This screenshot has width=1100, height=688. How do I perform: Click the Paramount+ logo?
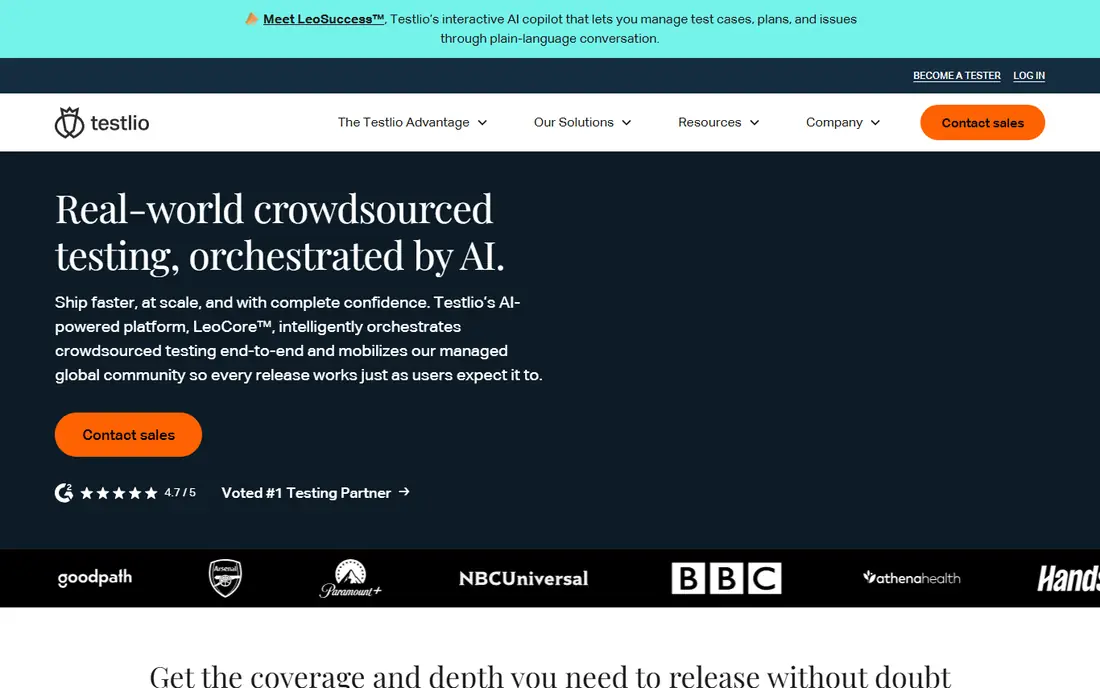point(350,579)
